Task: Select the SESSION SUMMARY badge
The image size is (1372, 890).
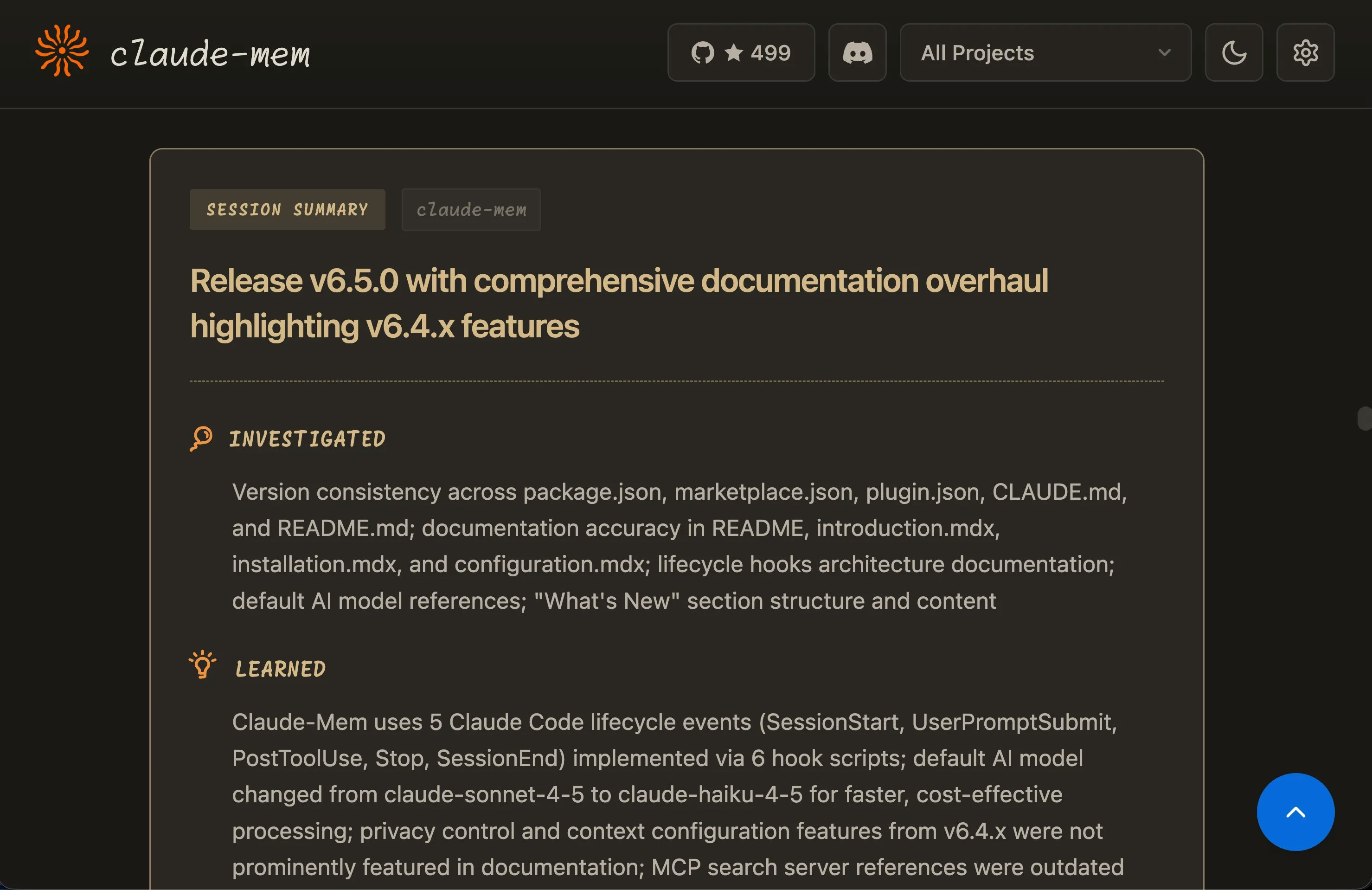Action: coord(287,209)
